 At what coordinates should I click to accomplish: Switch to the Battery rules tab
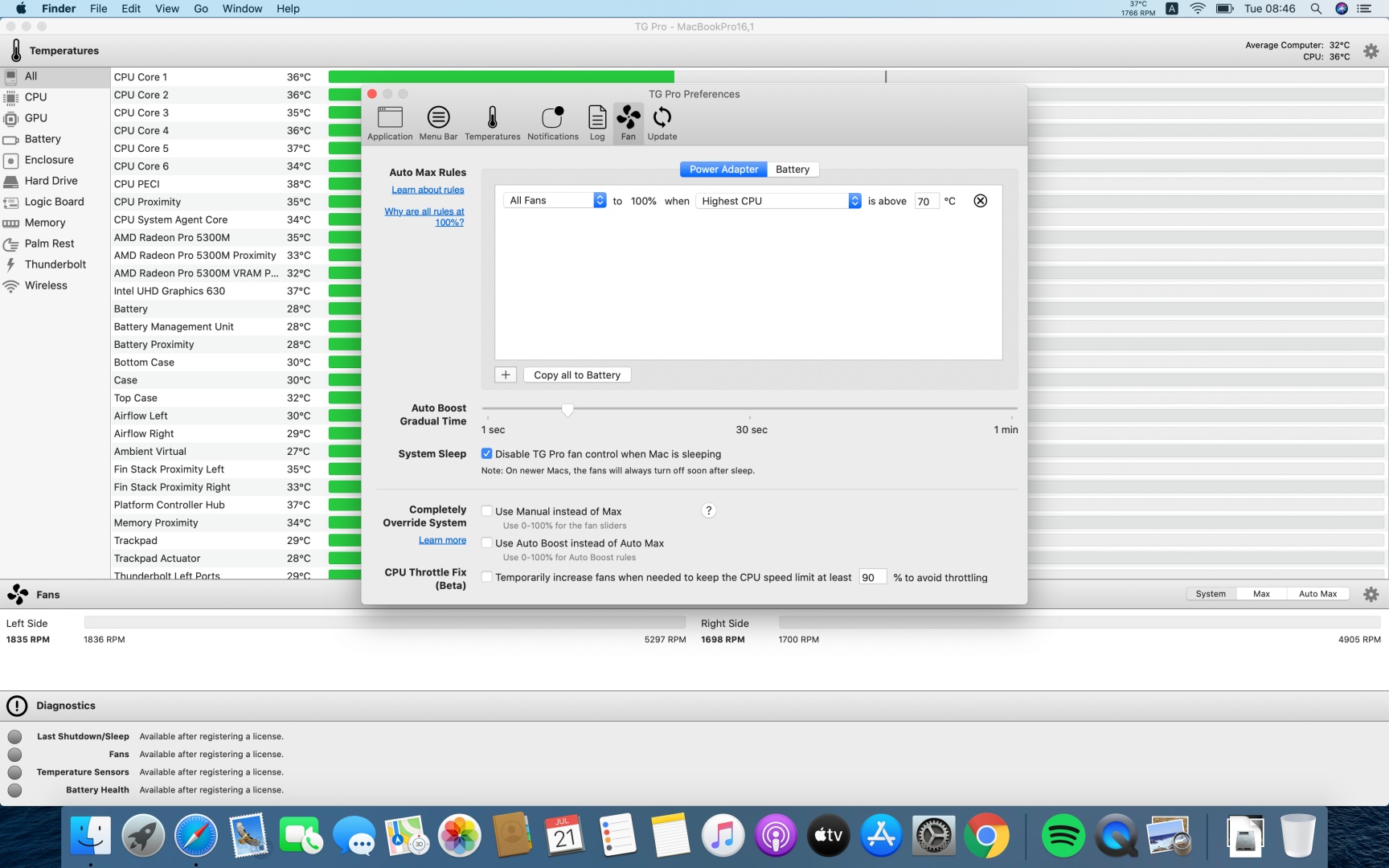click(x=792, y=170)
